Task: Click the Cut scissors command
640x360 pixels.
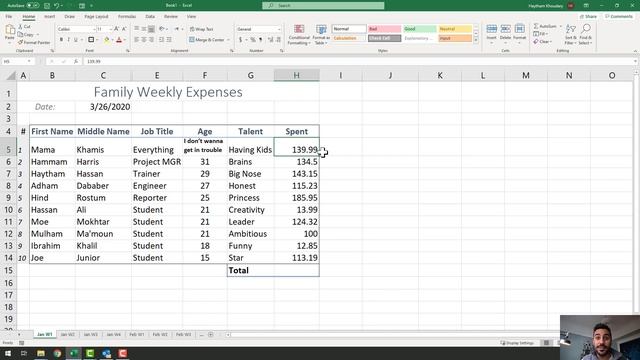Action: click(x=24, y=27)
